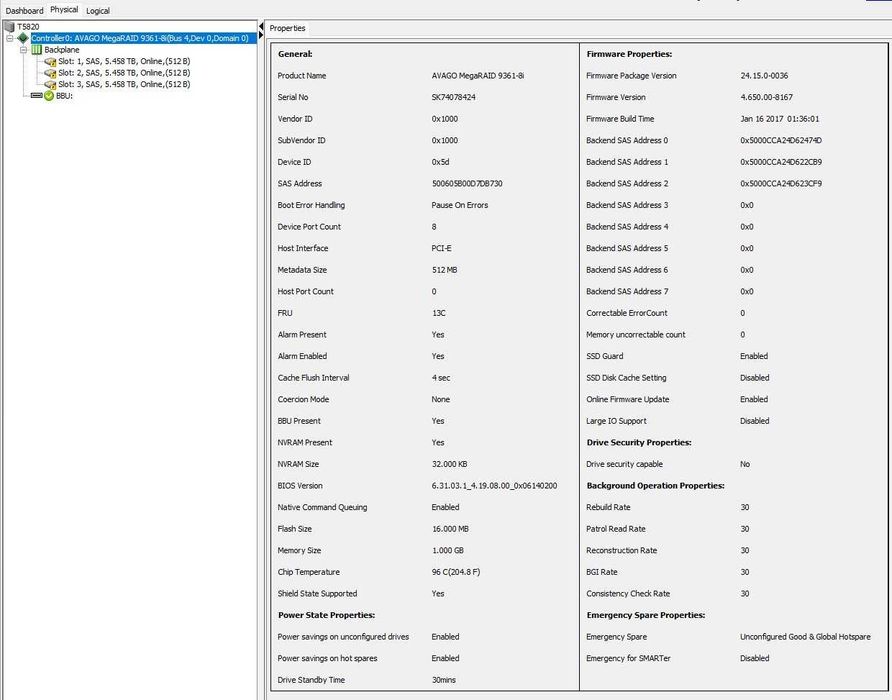Viewport: 892px width, 700px height.
Task: Switch to the Logical tab
Action: pyautogui.click(x=98, y=11)
